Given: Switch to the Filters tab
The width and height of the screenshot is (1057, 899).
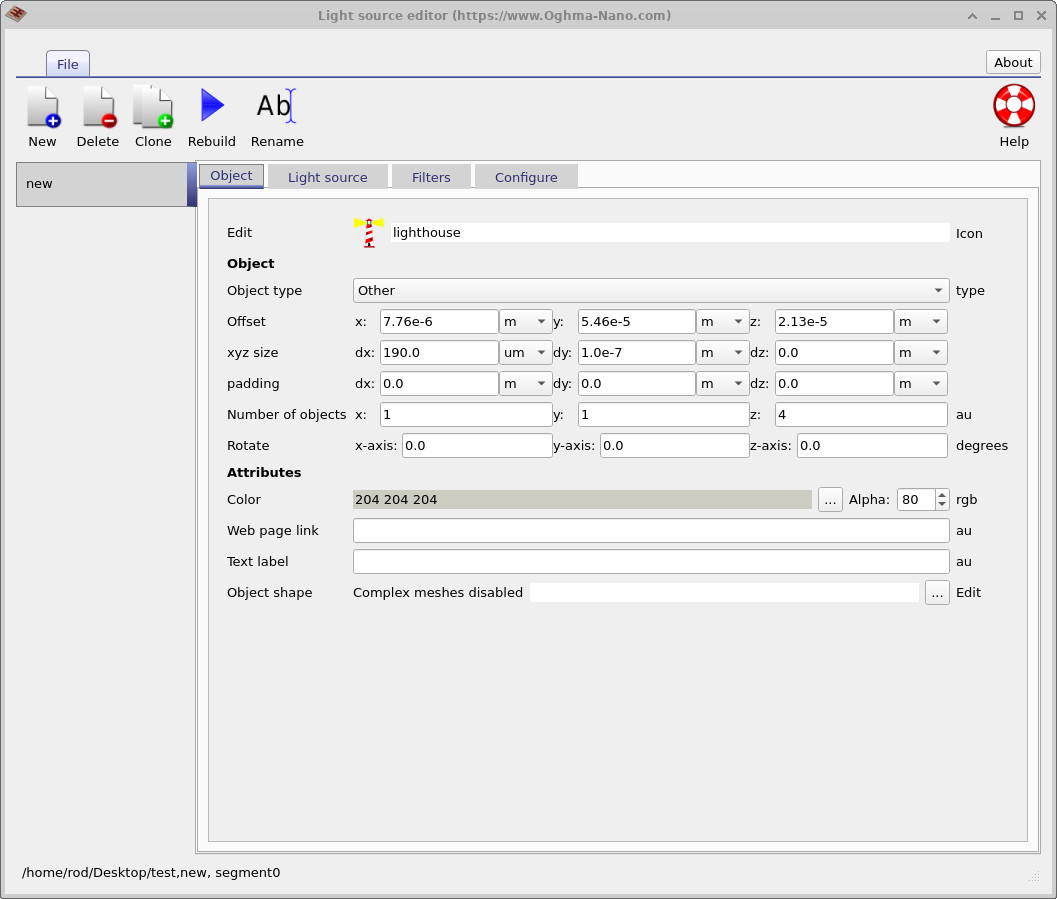Looking at the screenshot, I should pyautogui.click(x=431, y=176).
